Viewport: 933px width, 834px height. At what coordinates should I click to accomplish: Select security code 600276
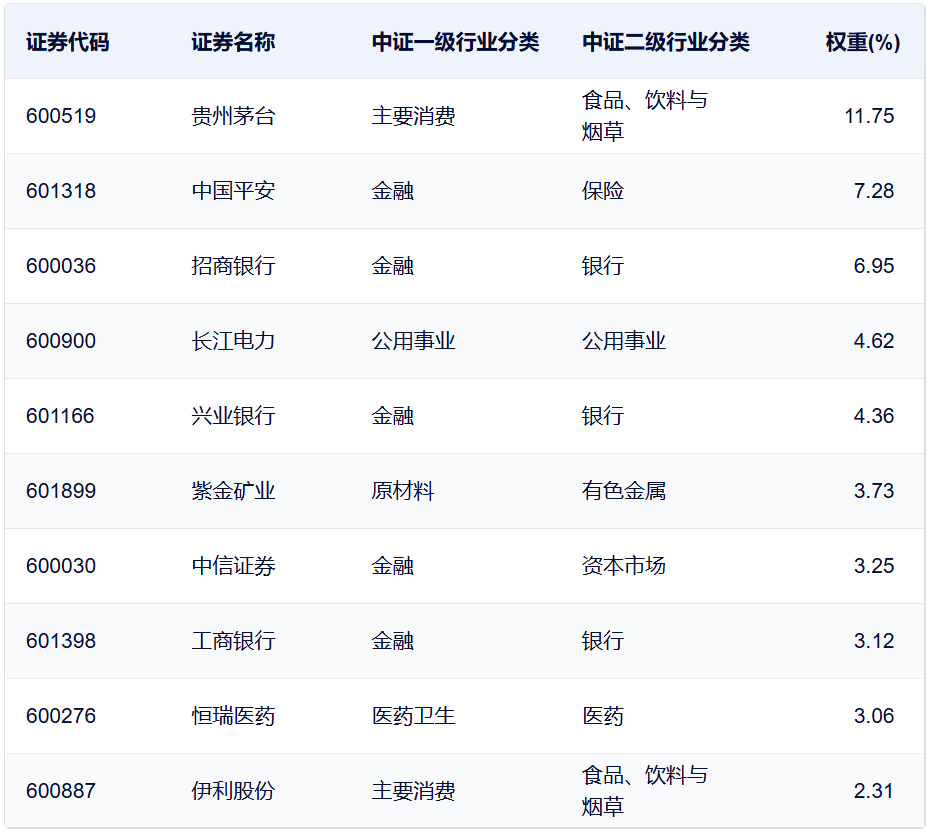61,716
